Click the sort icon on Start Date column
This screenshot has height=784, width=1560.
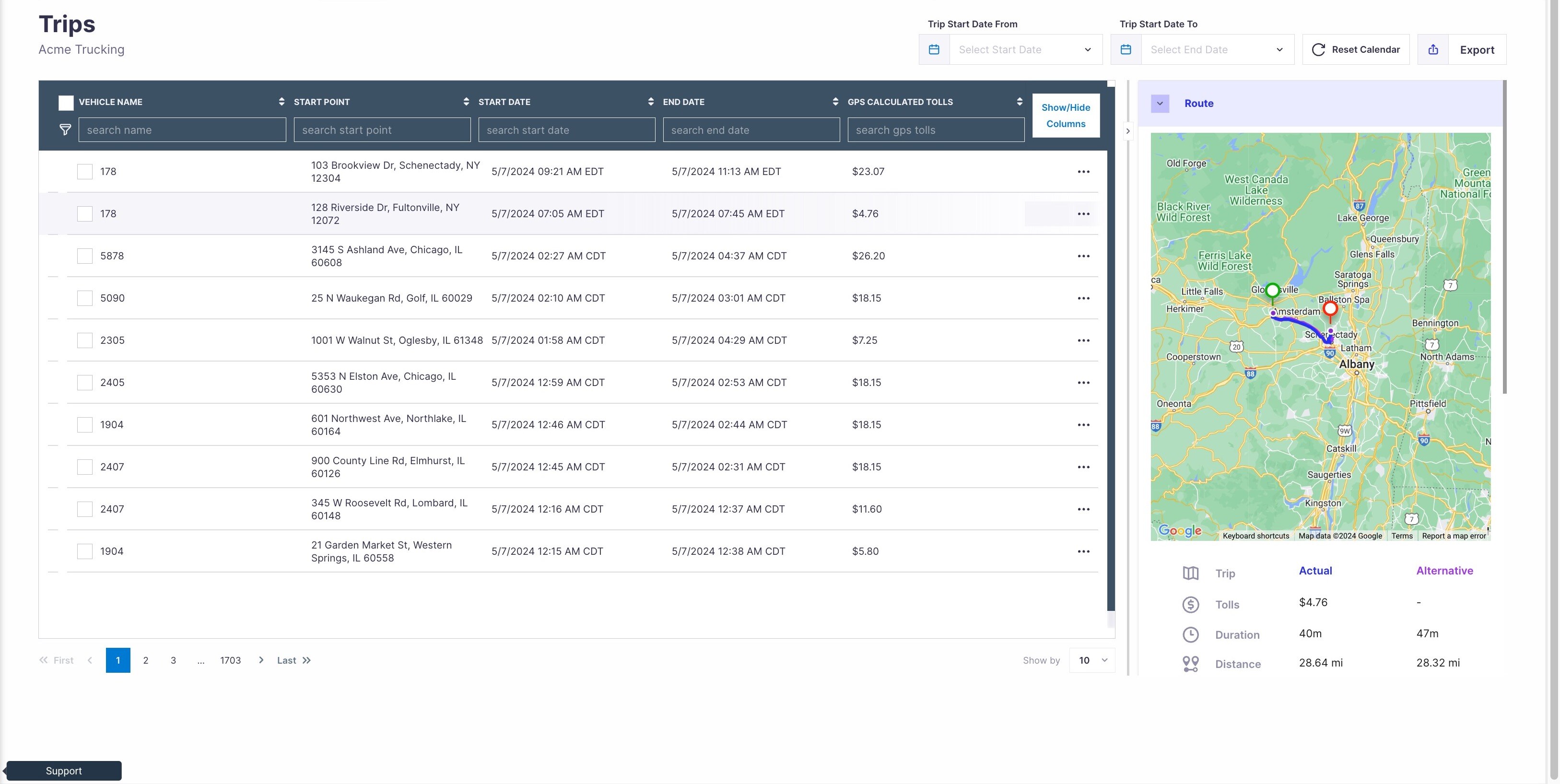[651, 101]
